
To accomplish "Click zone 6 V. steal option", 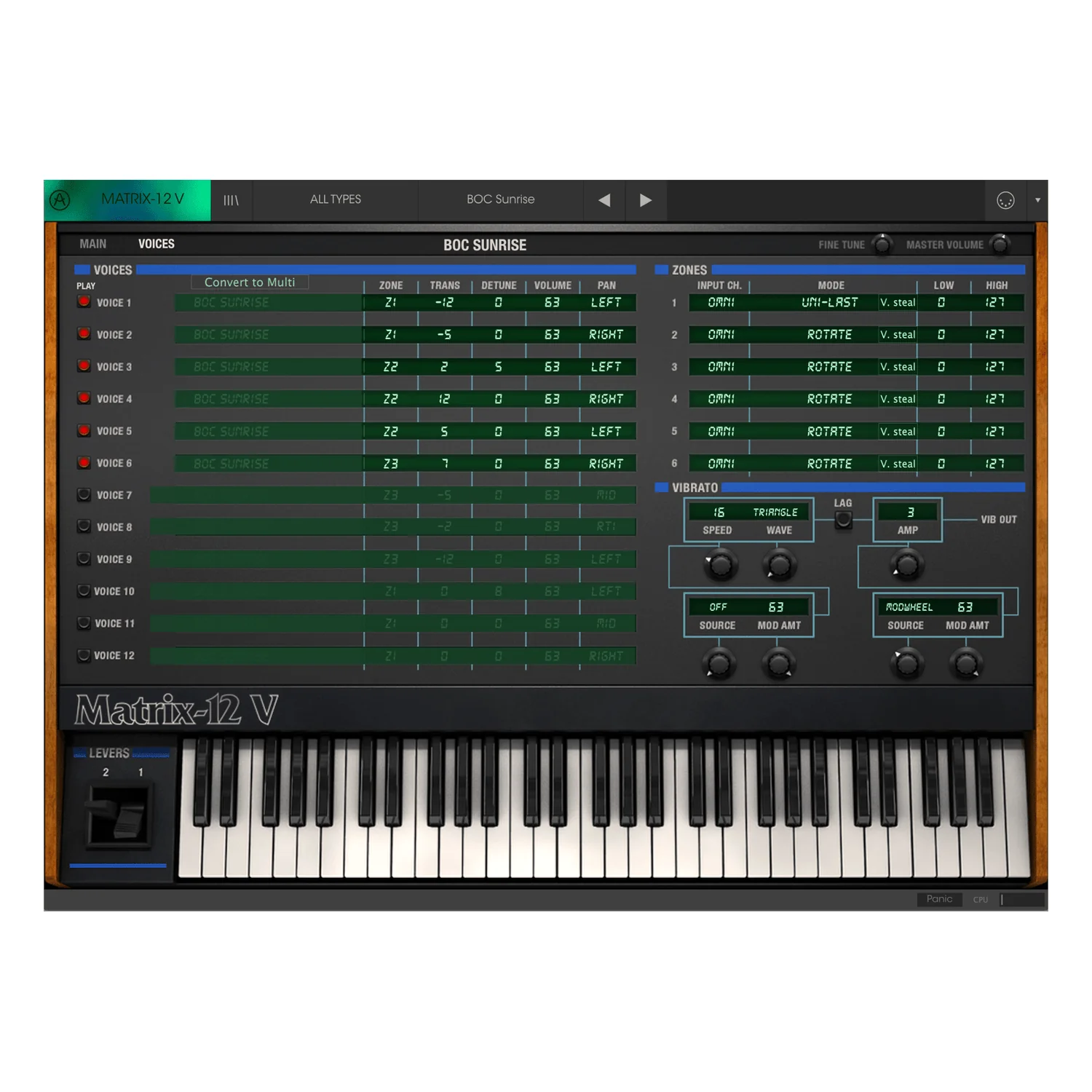I will point(898,464).
